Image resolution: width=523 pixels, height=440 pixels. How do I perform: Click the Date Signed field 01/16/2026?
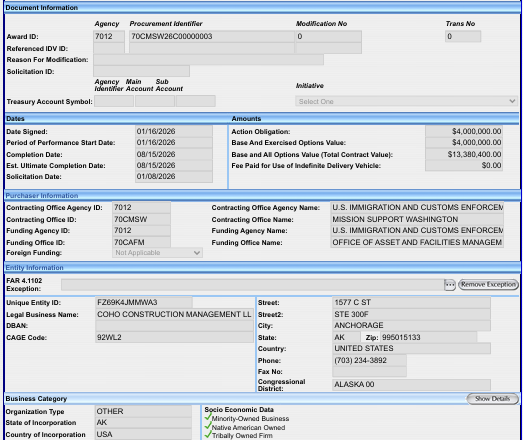pos(174,131)
